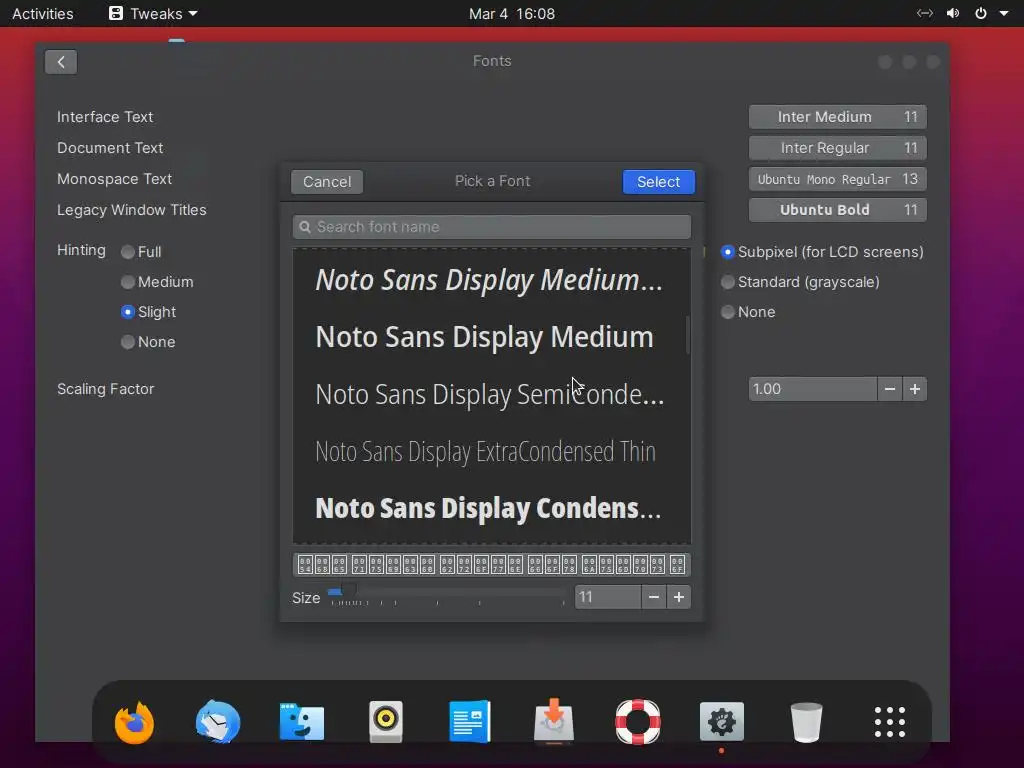Viewport: 1024px width, 768px height.
Task: Increase Scaling Factor with plus
Action: coord(914,389)
